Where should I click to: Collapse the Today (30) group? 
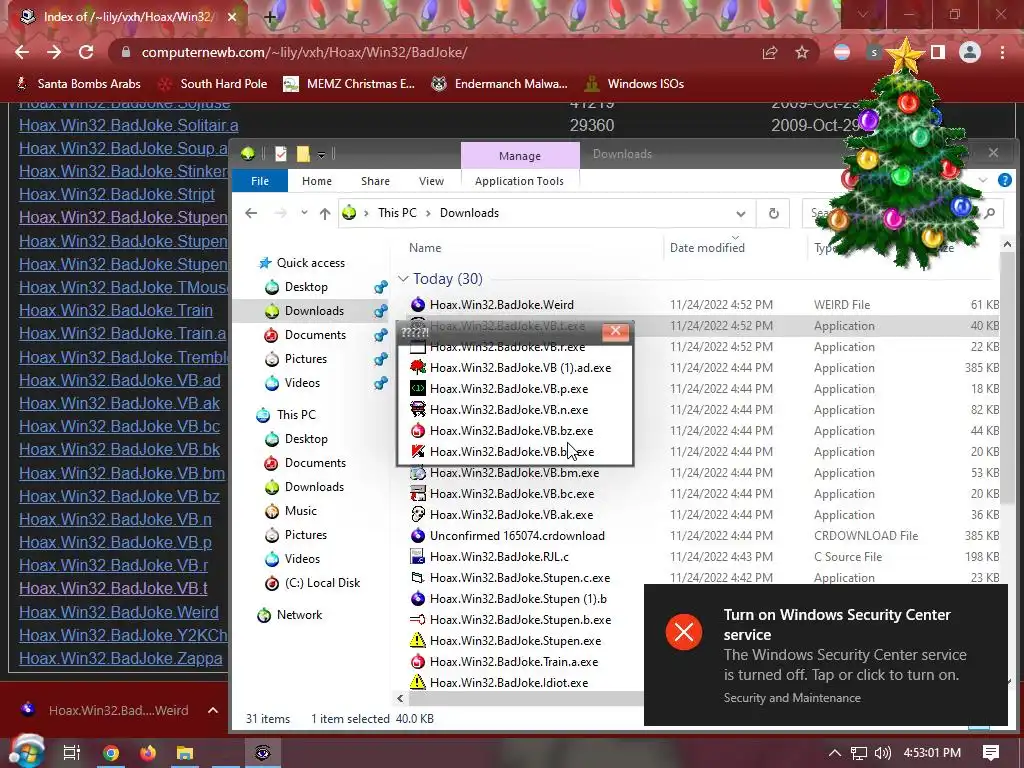pyautogui.click(x=403, y=279)
